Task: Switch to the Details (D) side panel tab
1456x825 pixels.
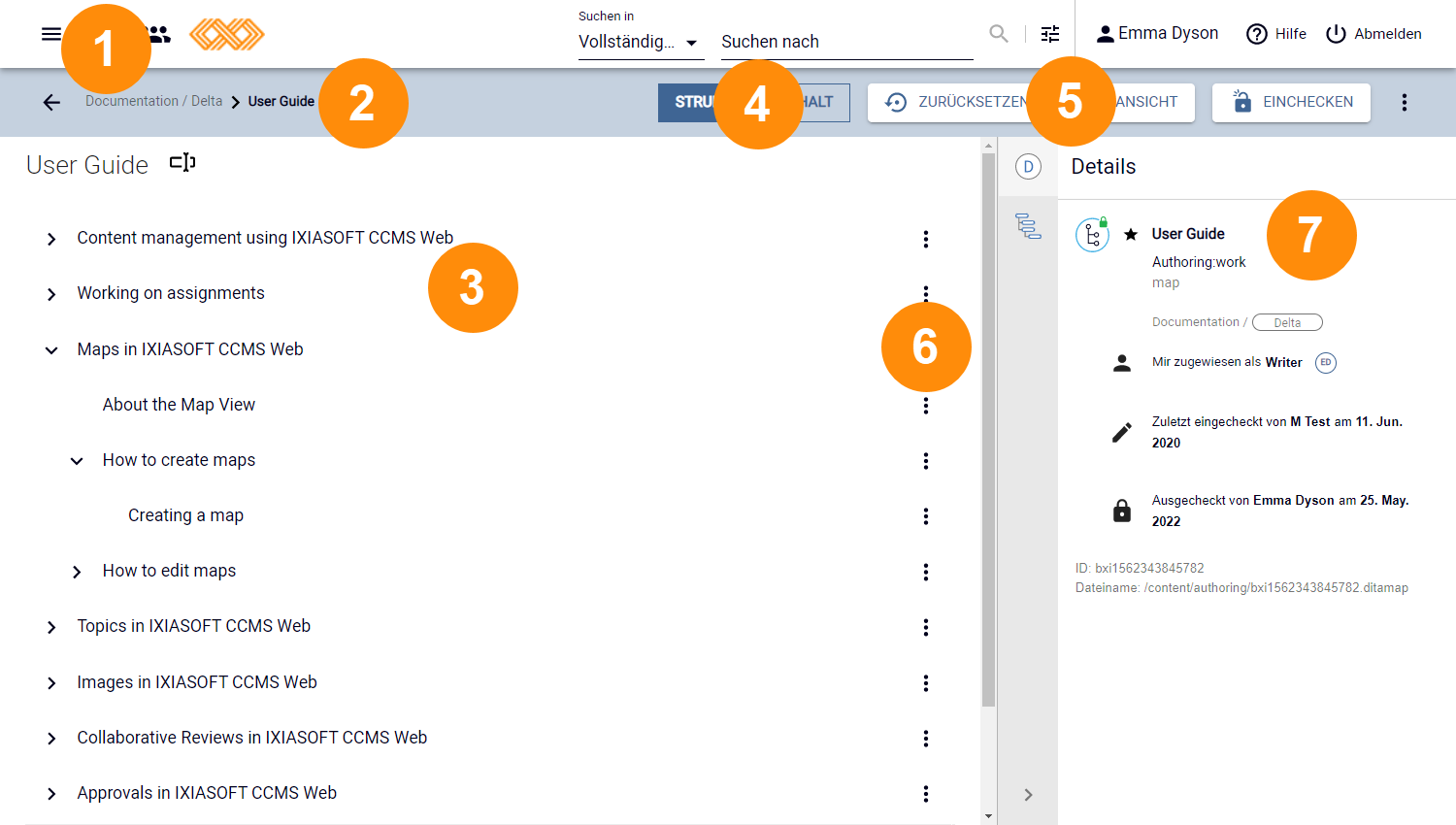Action: (1028, 167)
